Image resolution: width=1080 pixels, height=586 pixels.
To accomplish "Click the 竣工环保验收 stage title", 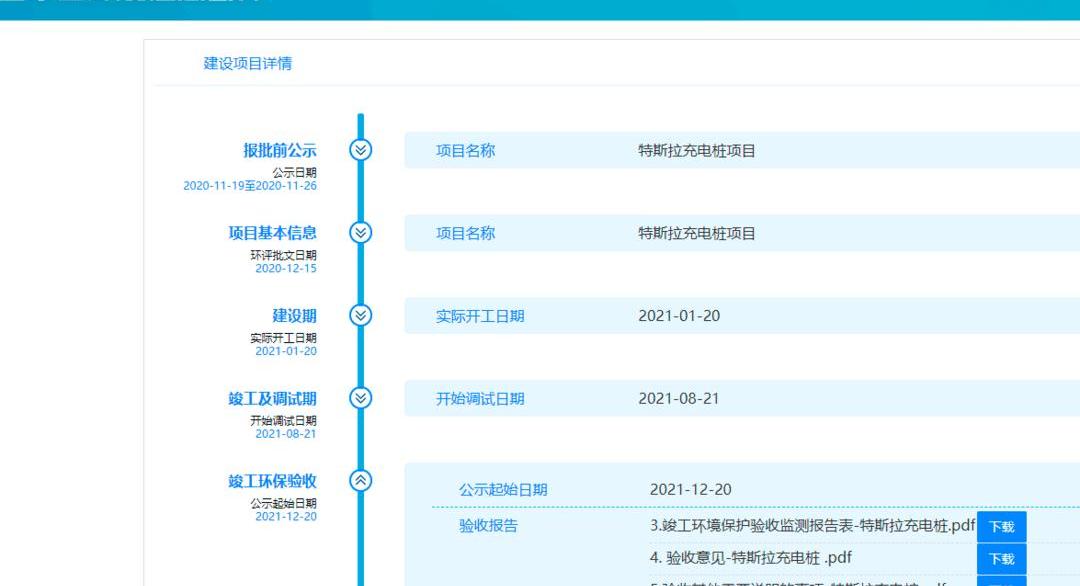I will pyautogui.click(x=272, y=481).
